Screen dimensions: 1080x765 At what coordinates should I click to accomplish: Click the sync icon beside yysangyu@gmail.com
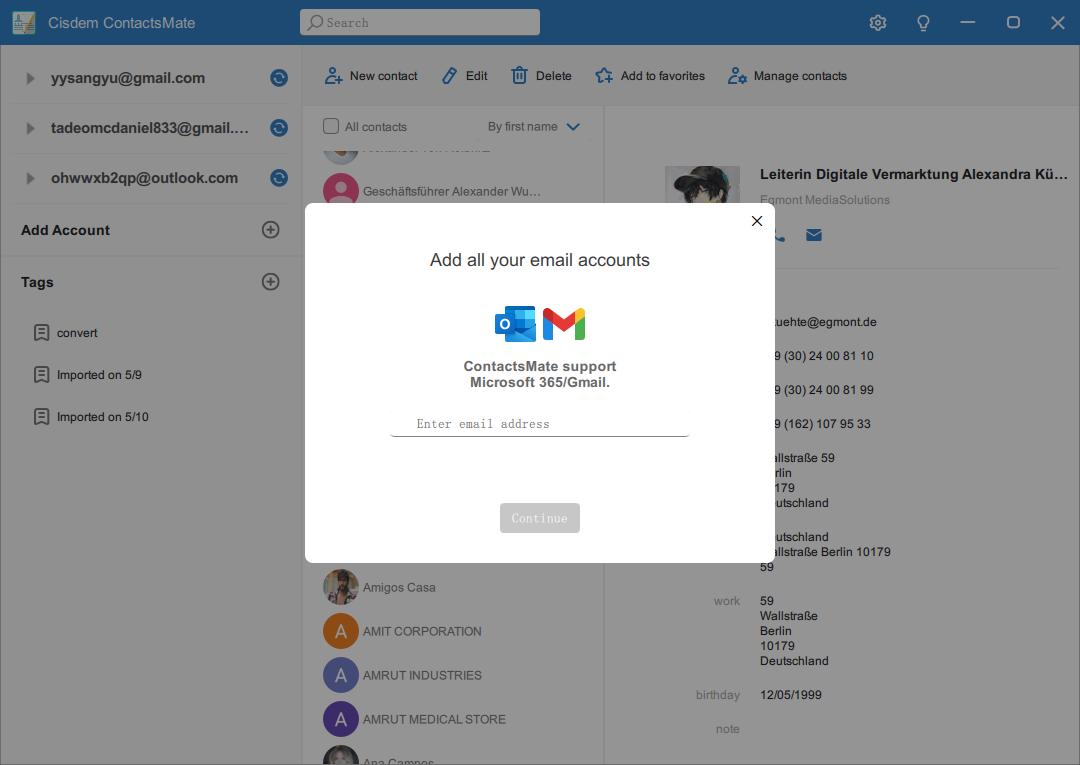pos(279,78)
